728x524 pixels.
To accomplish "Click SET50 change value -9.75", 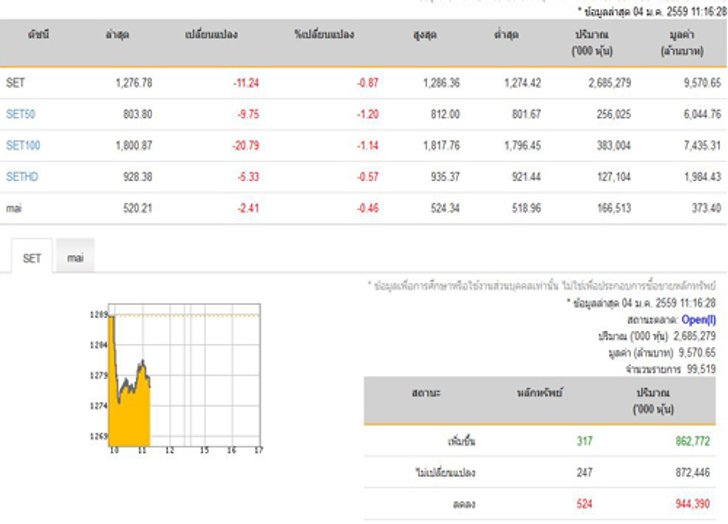I will tap(248, 114).
